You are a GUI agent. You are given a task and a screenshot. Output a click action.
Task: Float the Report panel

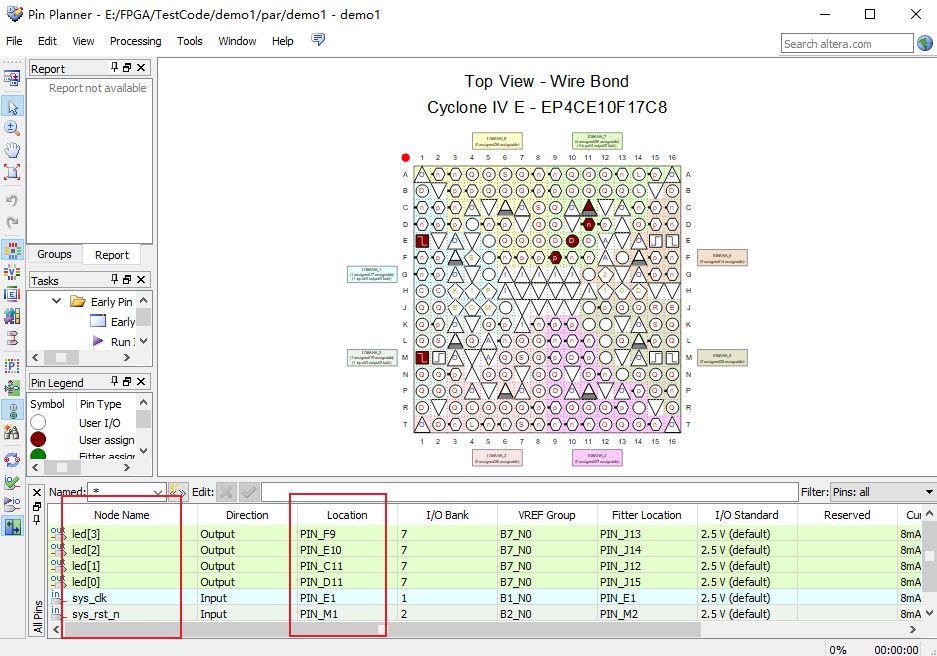point(127,68)
